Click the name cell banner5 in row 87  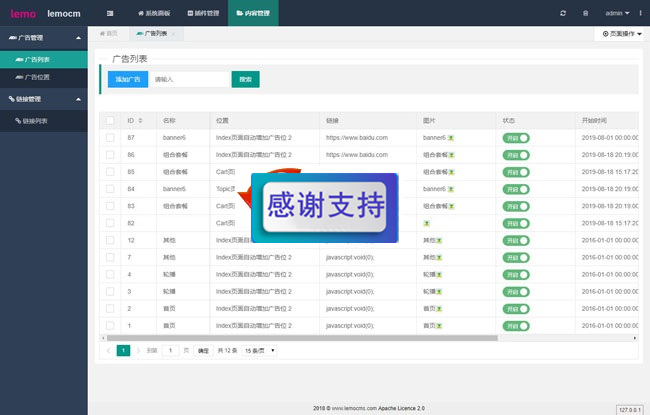coord(174,138)
